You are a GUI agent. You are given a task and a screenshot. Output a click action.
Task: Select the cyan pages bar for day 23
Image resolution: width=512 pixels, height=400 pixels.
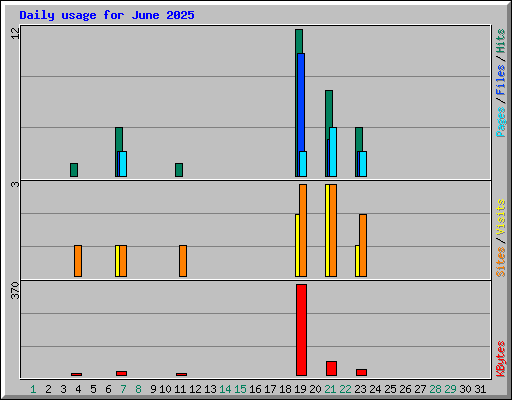pos(363,164)
